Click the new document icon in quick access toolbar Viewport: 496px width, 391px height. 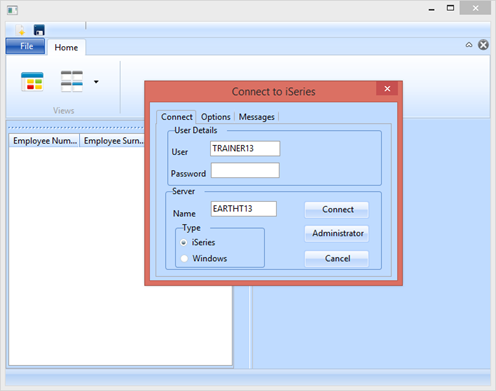pyautogui.click(x=21, y=30)
